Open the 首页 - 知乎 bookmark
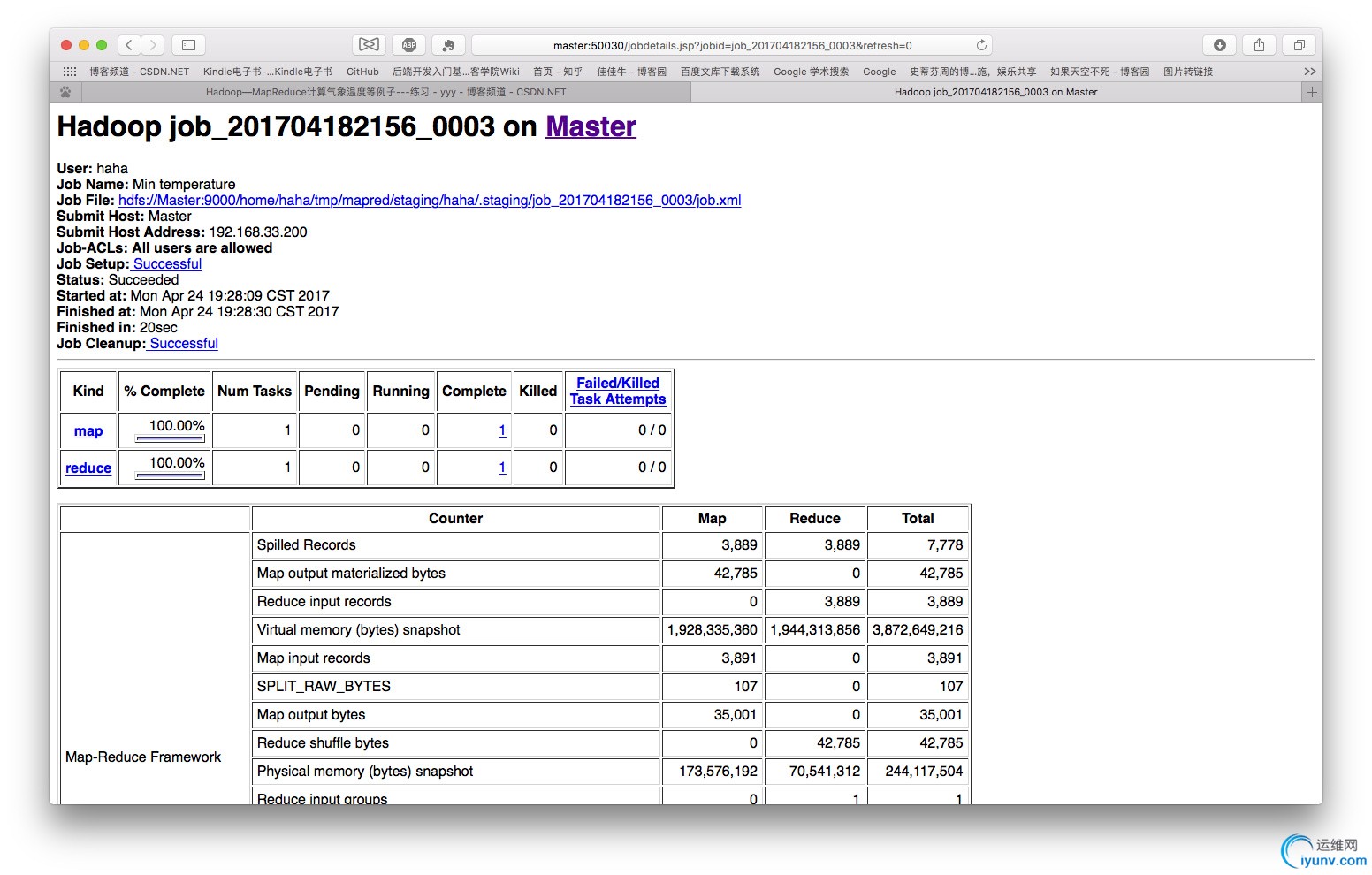The image size is (1372, 875). click(558, 72)
